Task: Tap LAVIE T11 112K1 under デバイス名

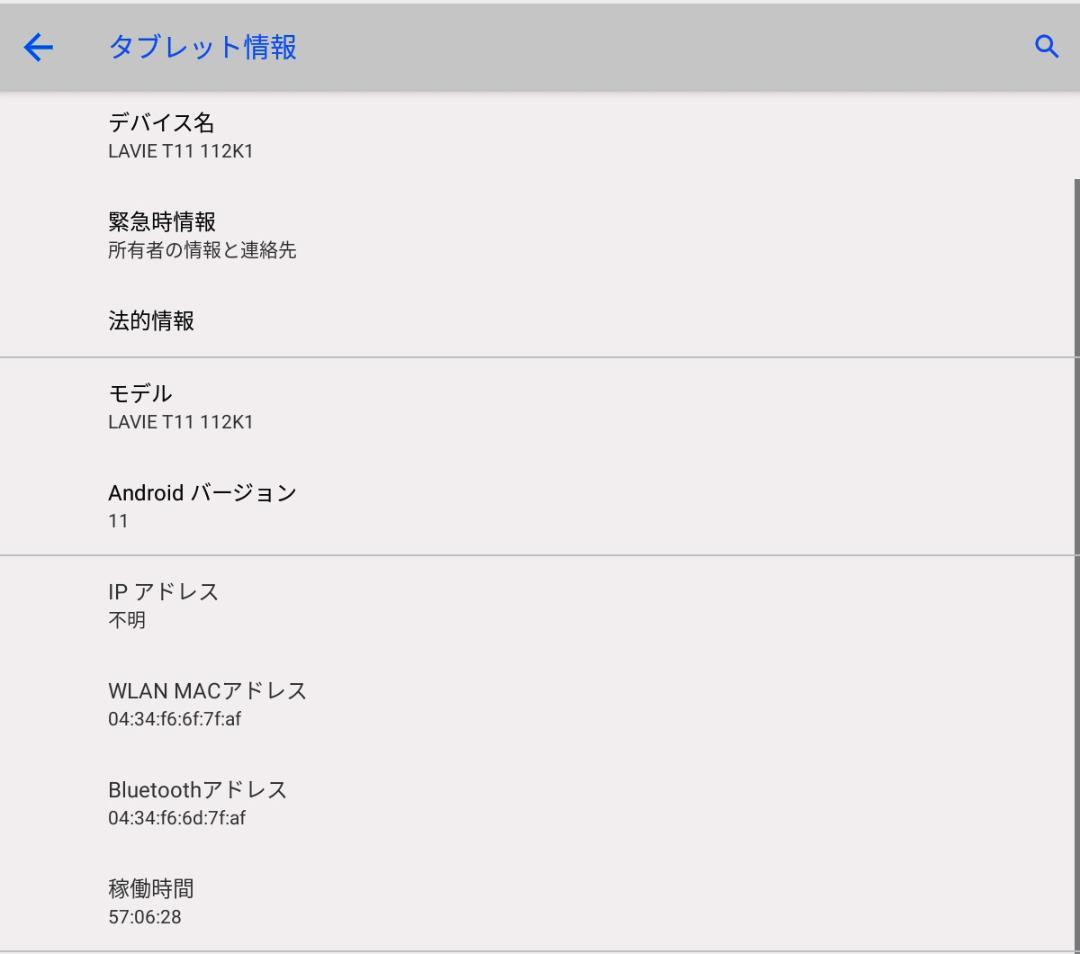Action: point(180,151)
